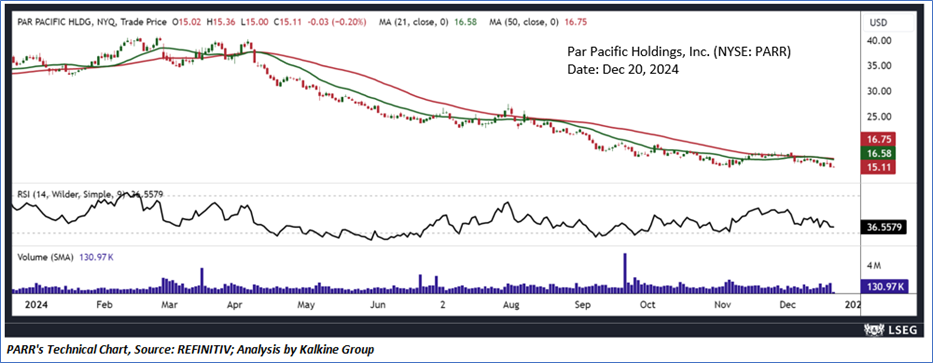Click the blue 130.97 K volume tag
Image resolution: width=933 pixels, height=363 pixels.
pyautogui.click(x=886, y=286)
